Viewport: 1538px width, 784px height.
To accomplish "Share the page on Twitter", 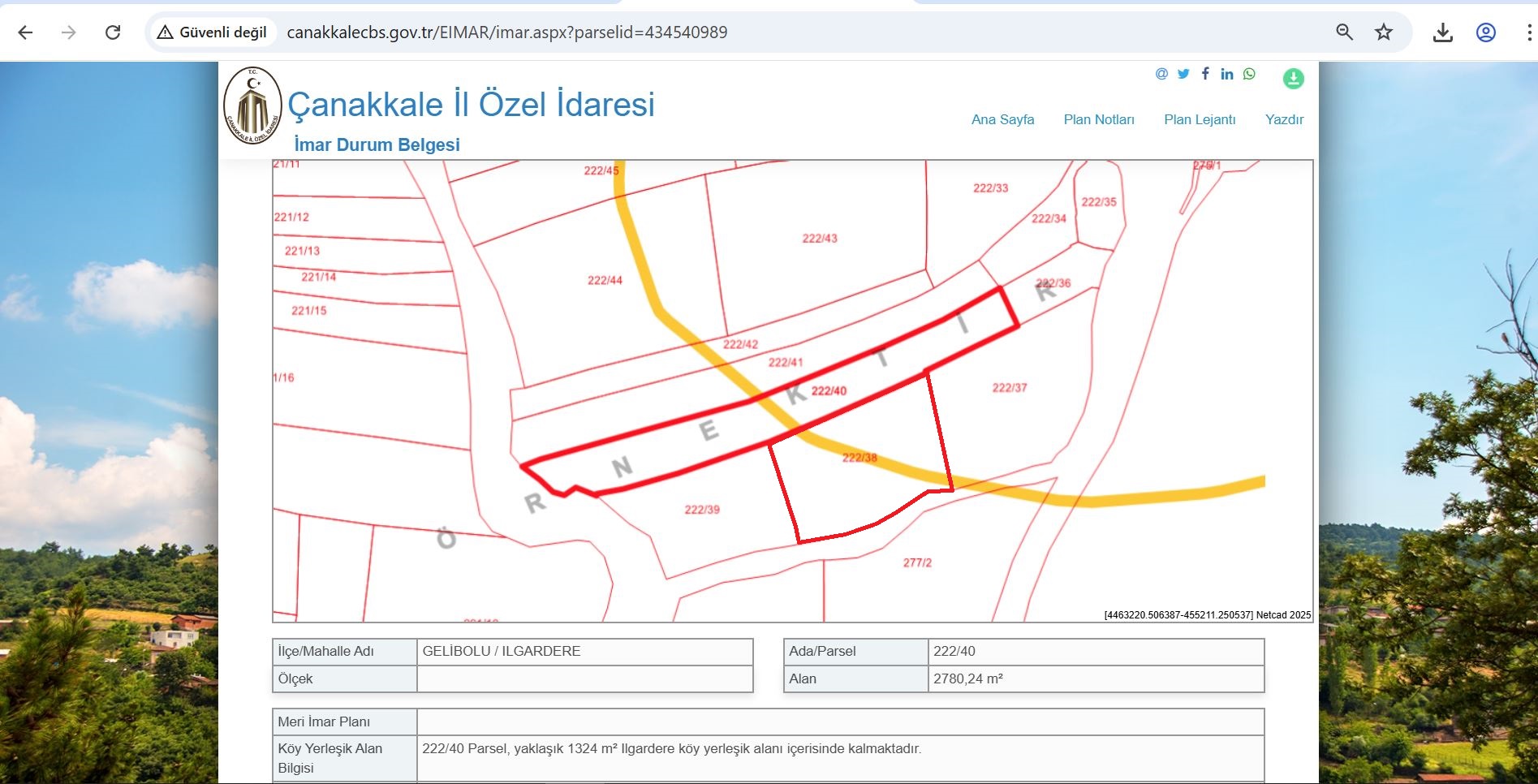I will pos(1183,74).
